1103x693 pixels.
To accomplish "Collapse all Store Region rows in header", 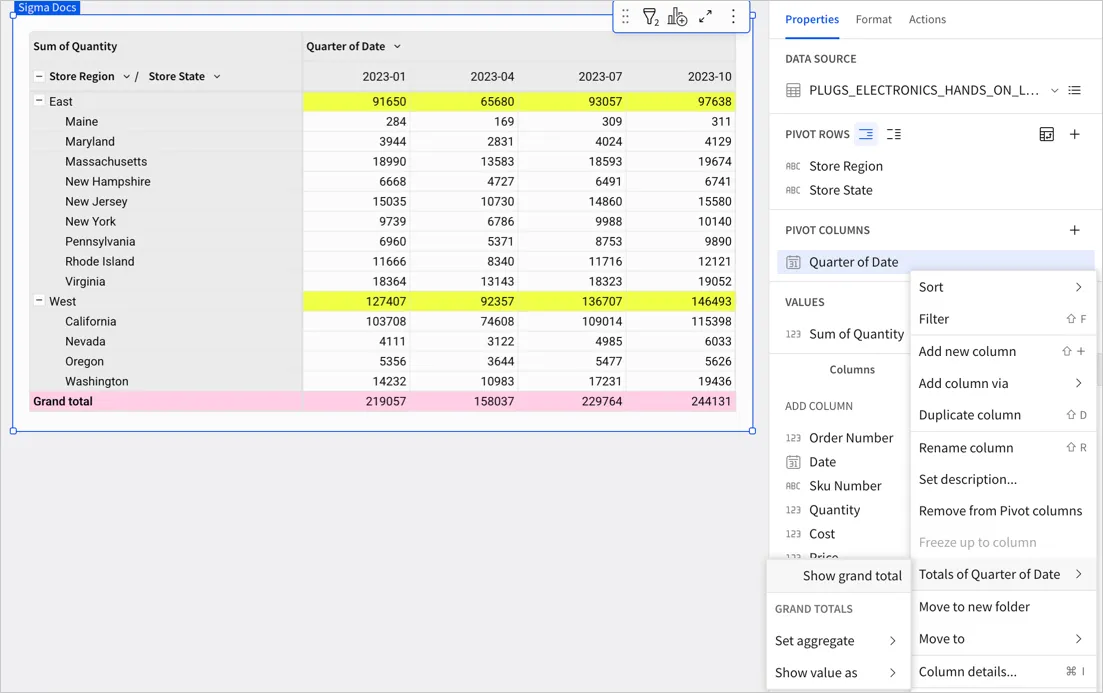I will [x=39, y=76].
